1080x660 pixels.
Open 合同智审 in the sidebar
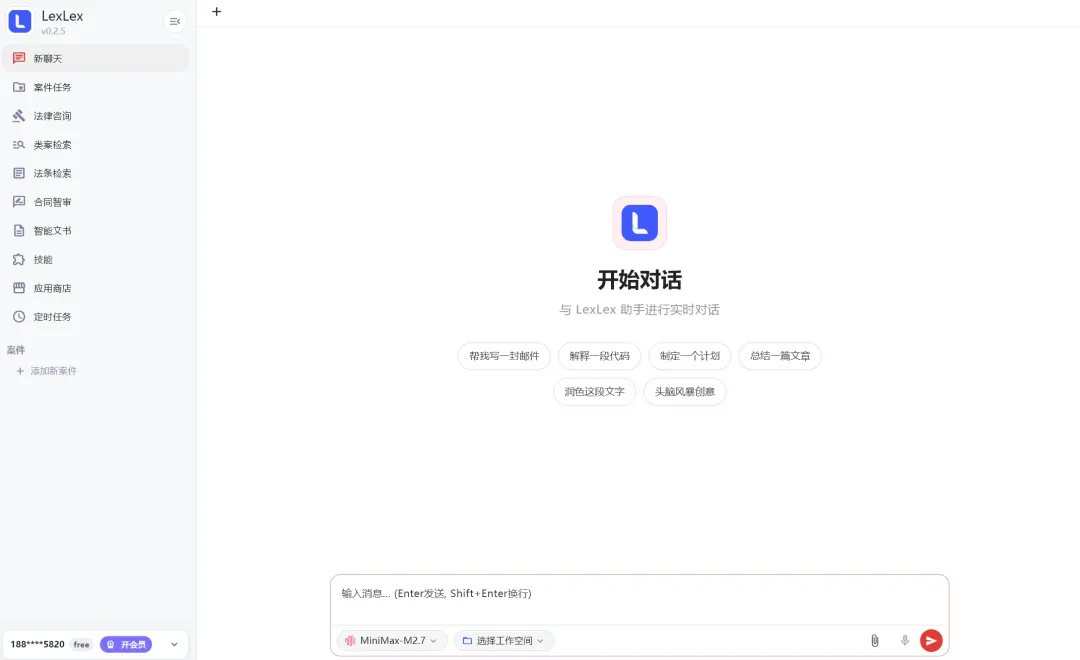pyautogui.click(x=96, y=202)
